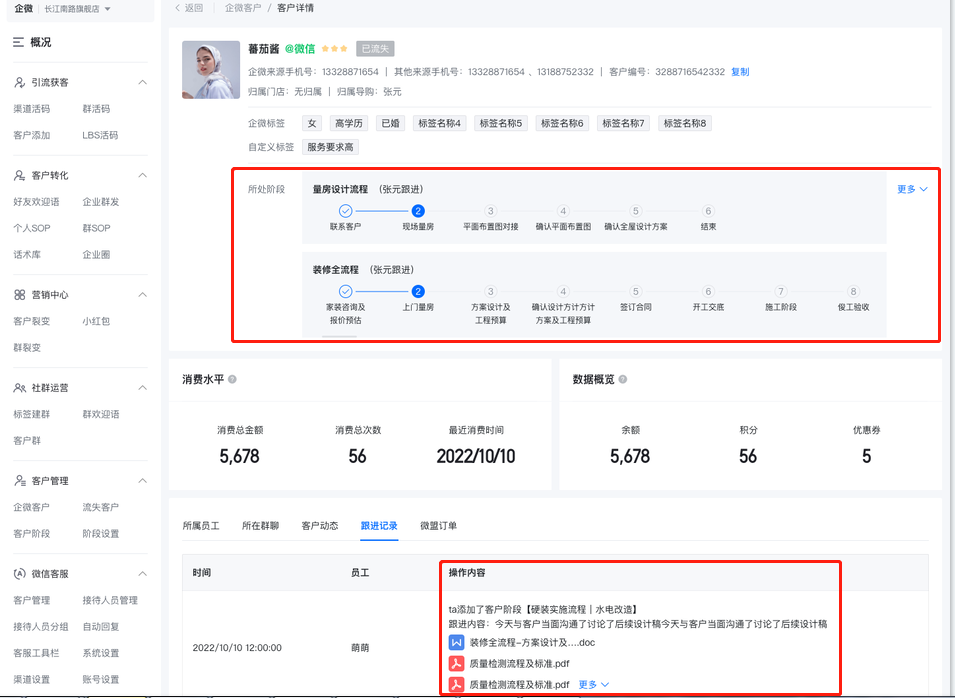This screenshot has width=955, height=698.
Task: Open 自动回复 in the sidebar
Action: (100, 627)
